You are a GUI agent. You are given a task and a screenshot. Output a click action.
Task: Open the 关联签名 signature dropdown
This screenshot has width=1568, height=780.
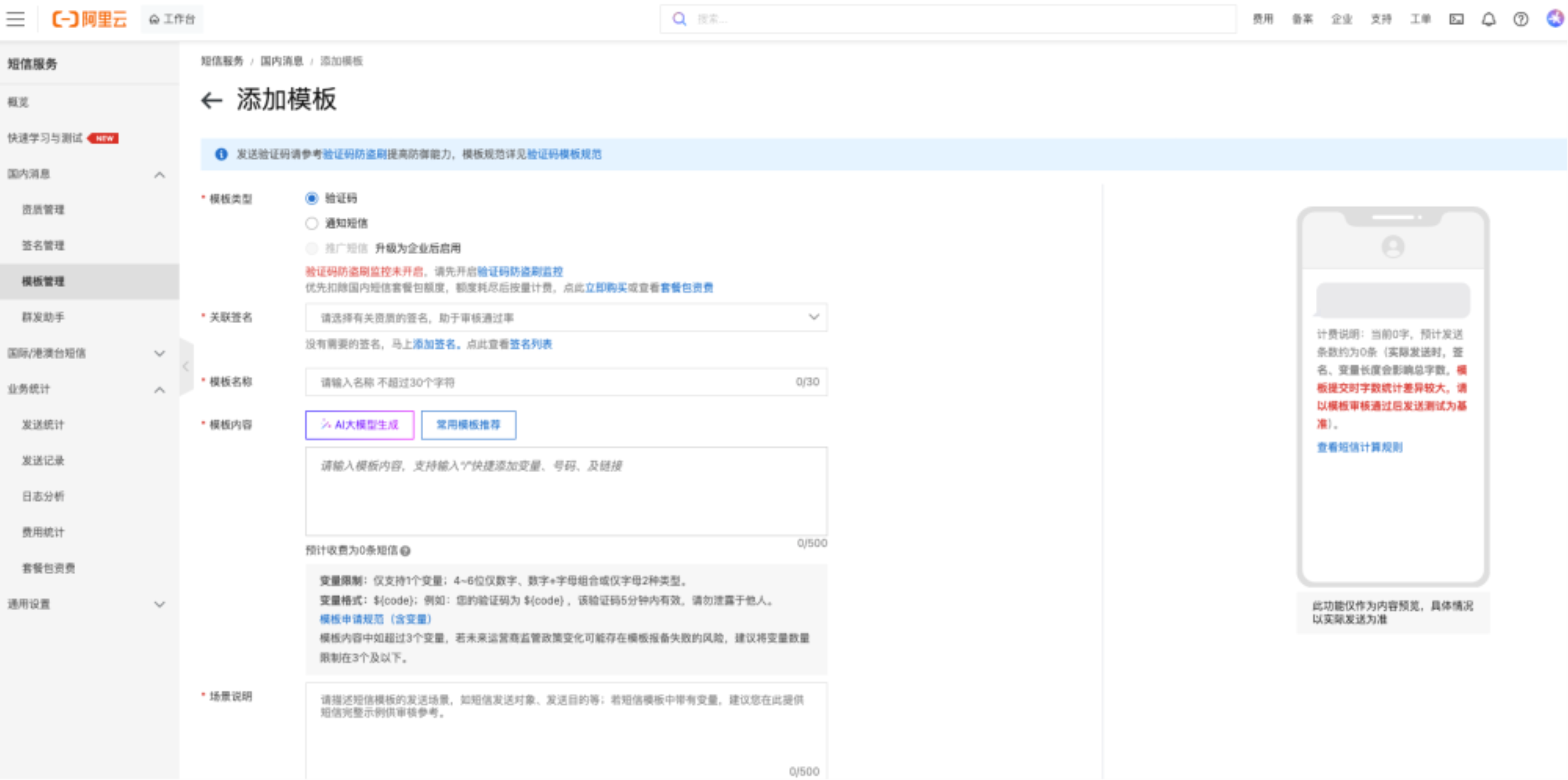[566, 317]
